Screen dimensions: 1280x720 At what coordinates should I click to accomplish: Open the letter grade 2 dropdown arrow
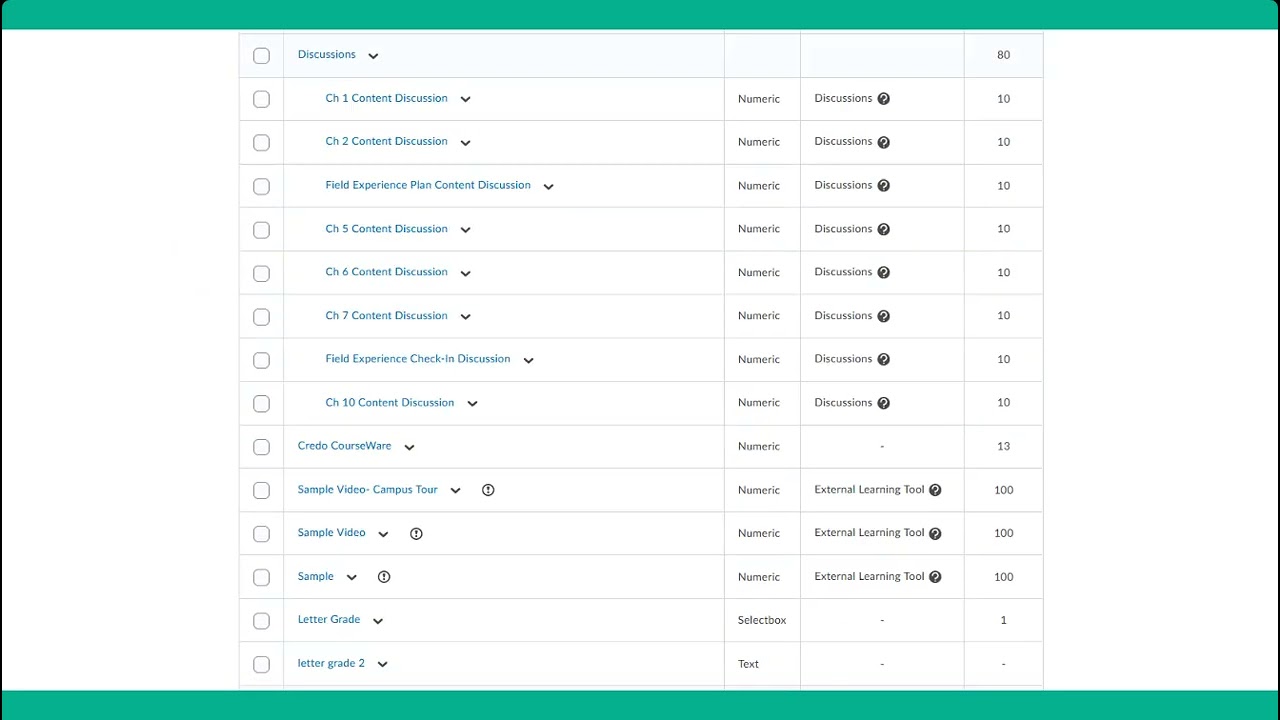[x=382, y=665]
